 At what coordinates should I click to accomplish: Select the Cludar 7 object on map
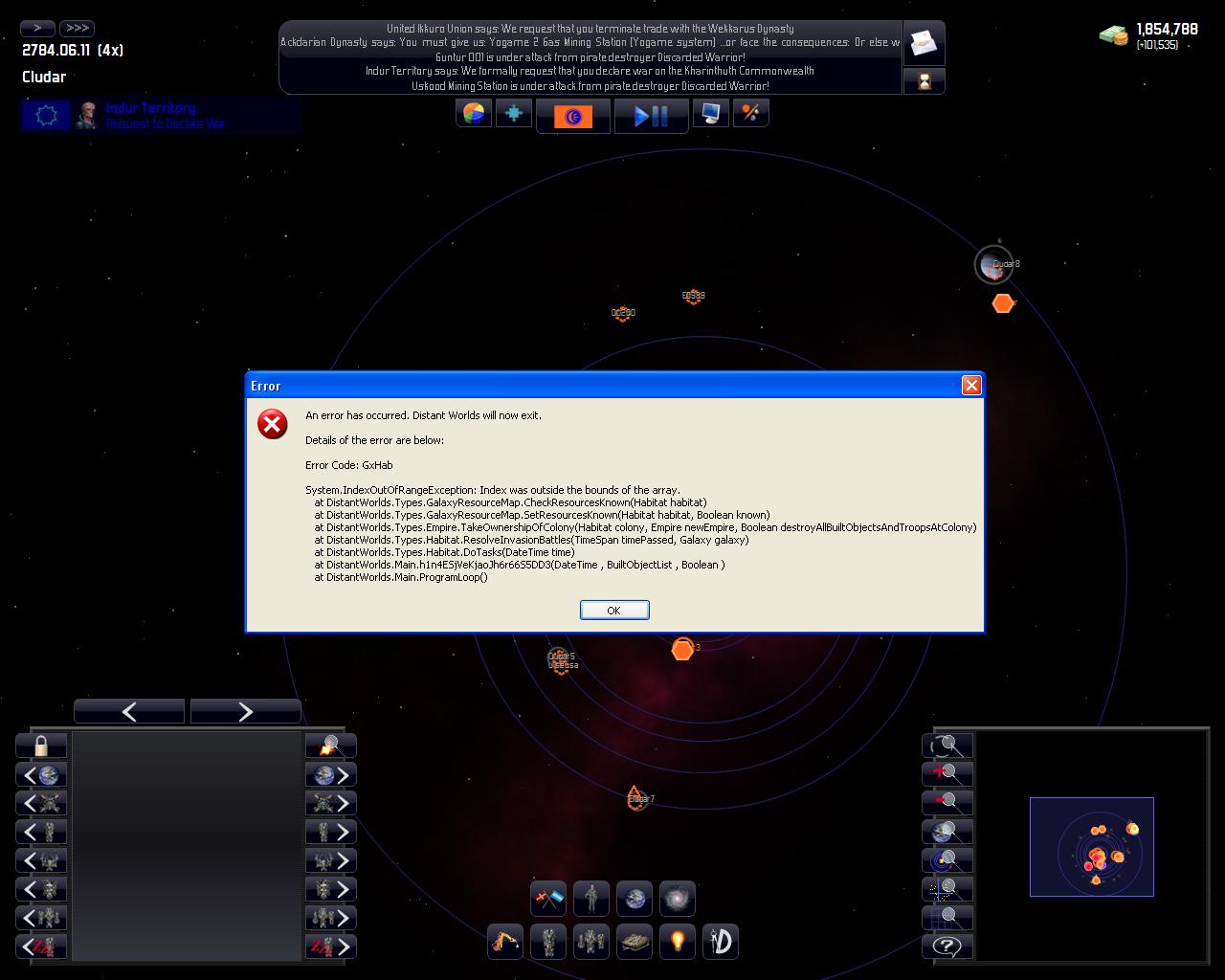pyautogui.click(x=636, y=798)
